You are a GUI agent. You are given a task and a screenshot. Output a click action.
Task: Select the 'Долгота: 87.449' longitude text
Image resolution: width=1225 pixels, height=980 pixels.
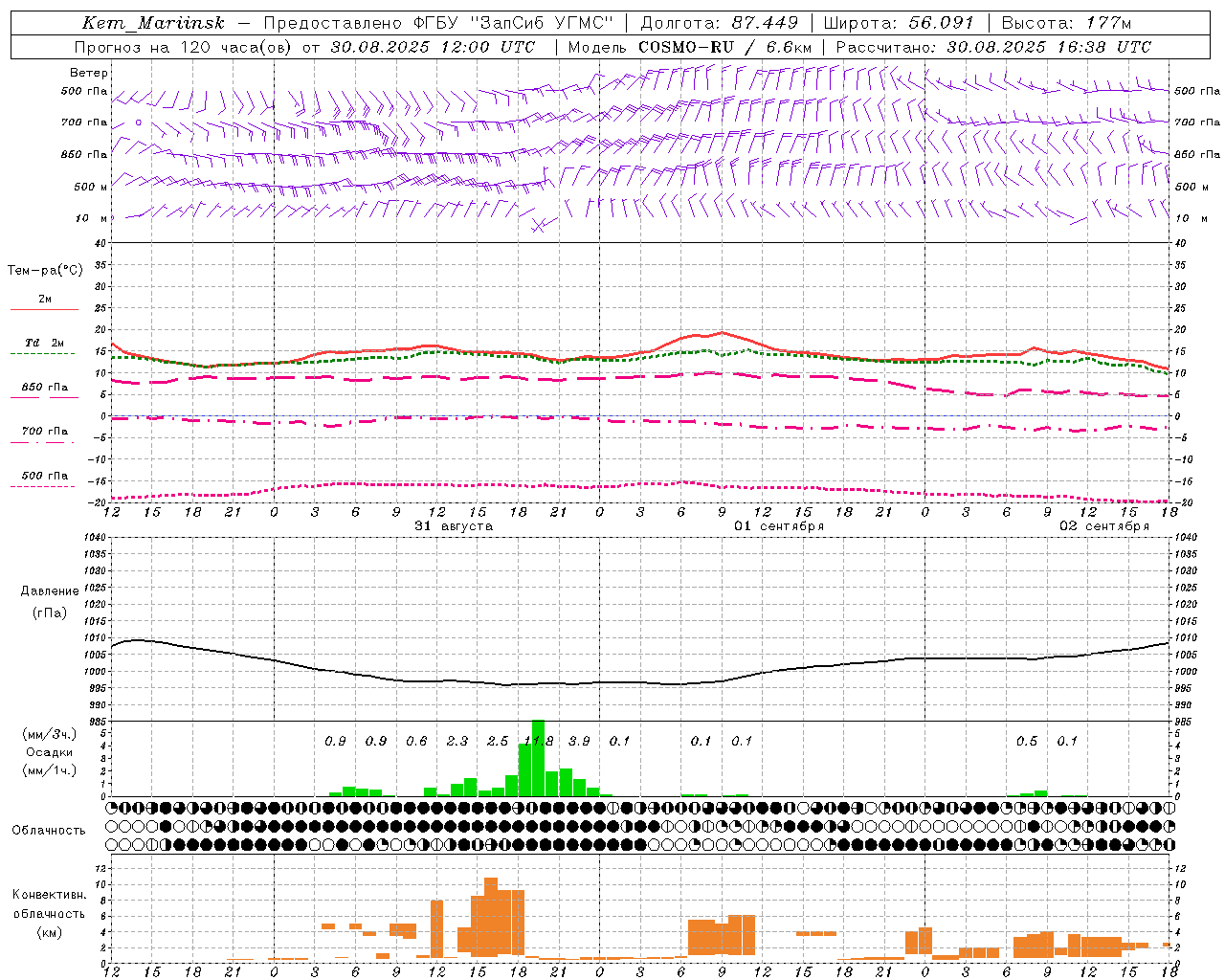720,23
